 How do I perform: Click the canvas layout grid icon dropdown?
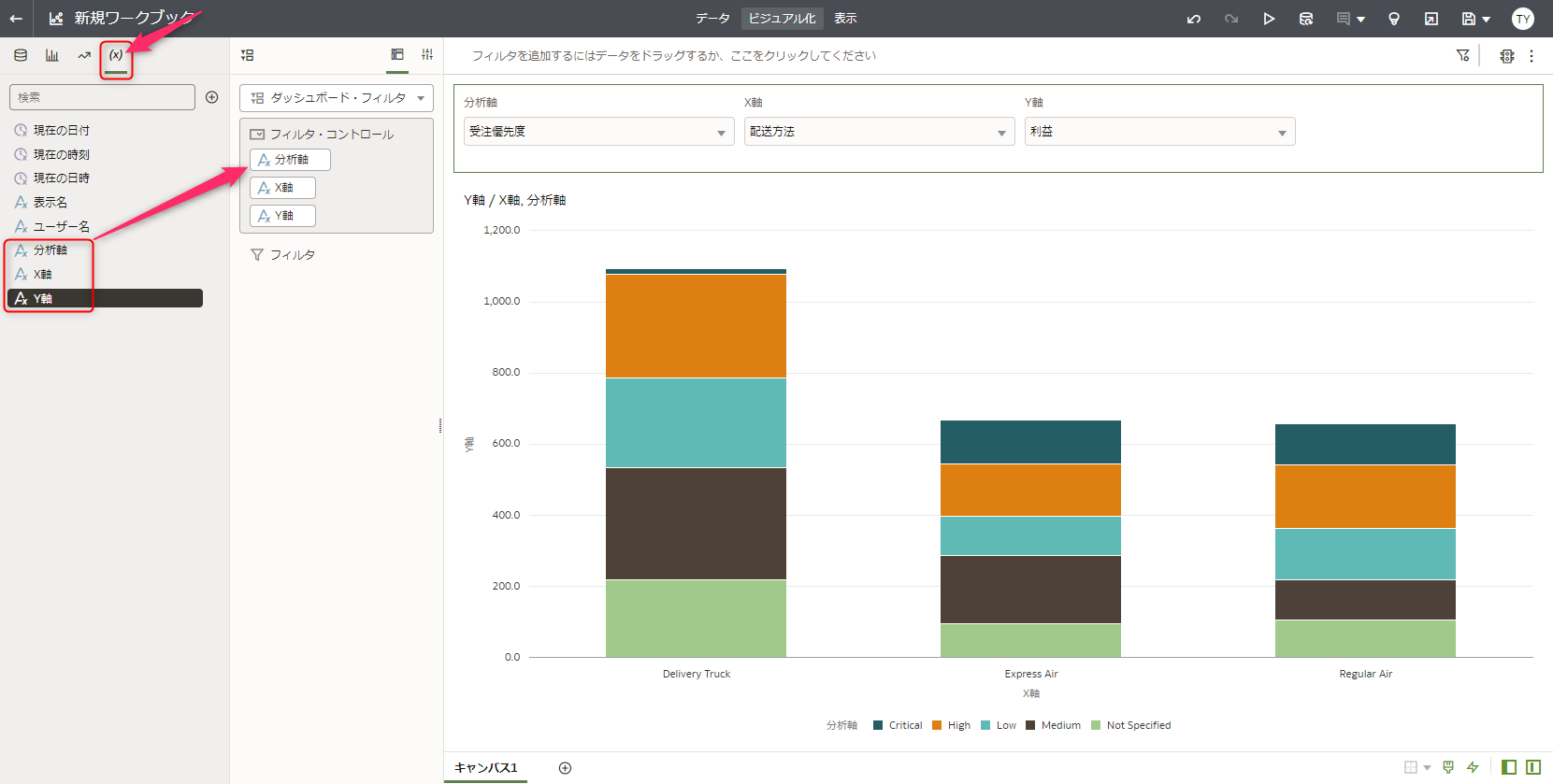click(1416, 767)
